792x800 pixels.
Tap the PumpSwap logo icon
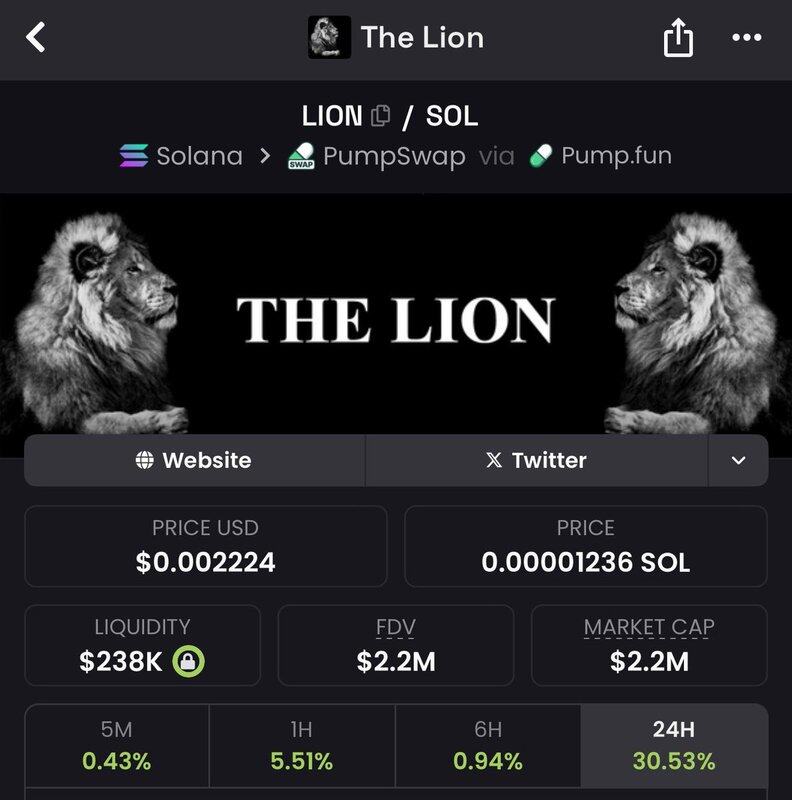click(301, 157)
